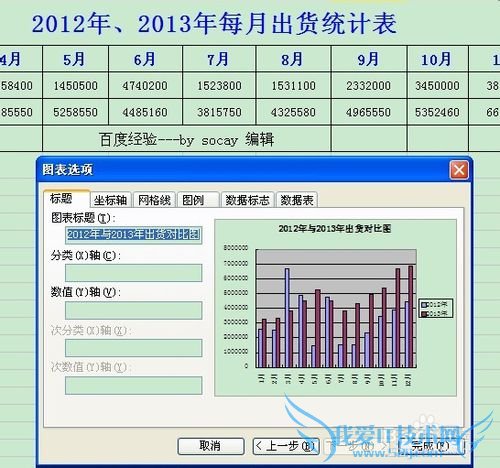Select cell with value 3815750
The width and height of the screenshot is (500, 468).
tap(219, 112)
